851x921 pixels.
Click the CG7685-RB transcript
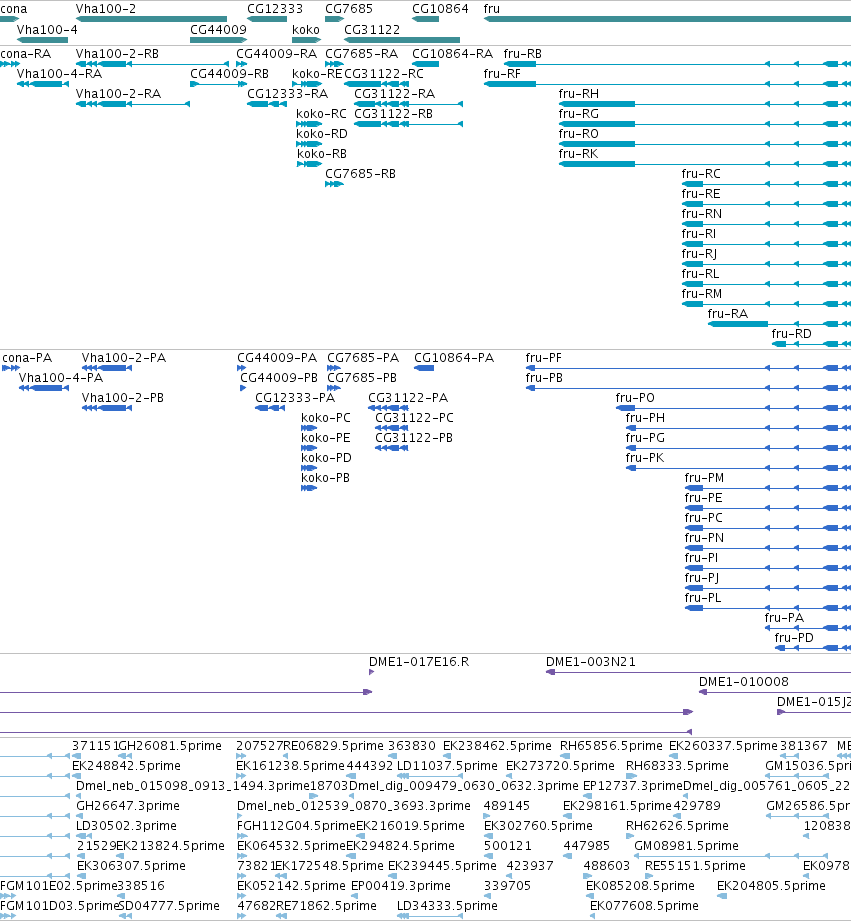(x=335, y=184)
